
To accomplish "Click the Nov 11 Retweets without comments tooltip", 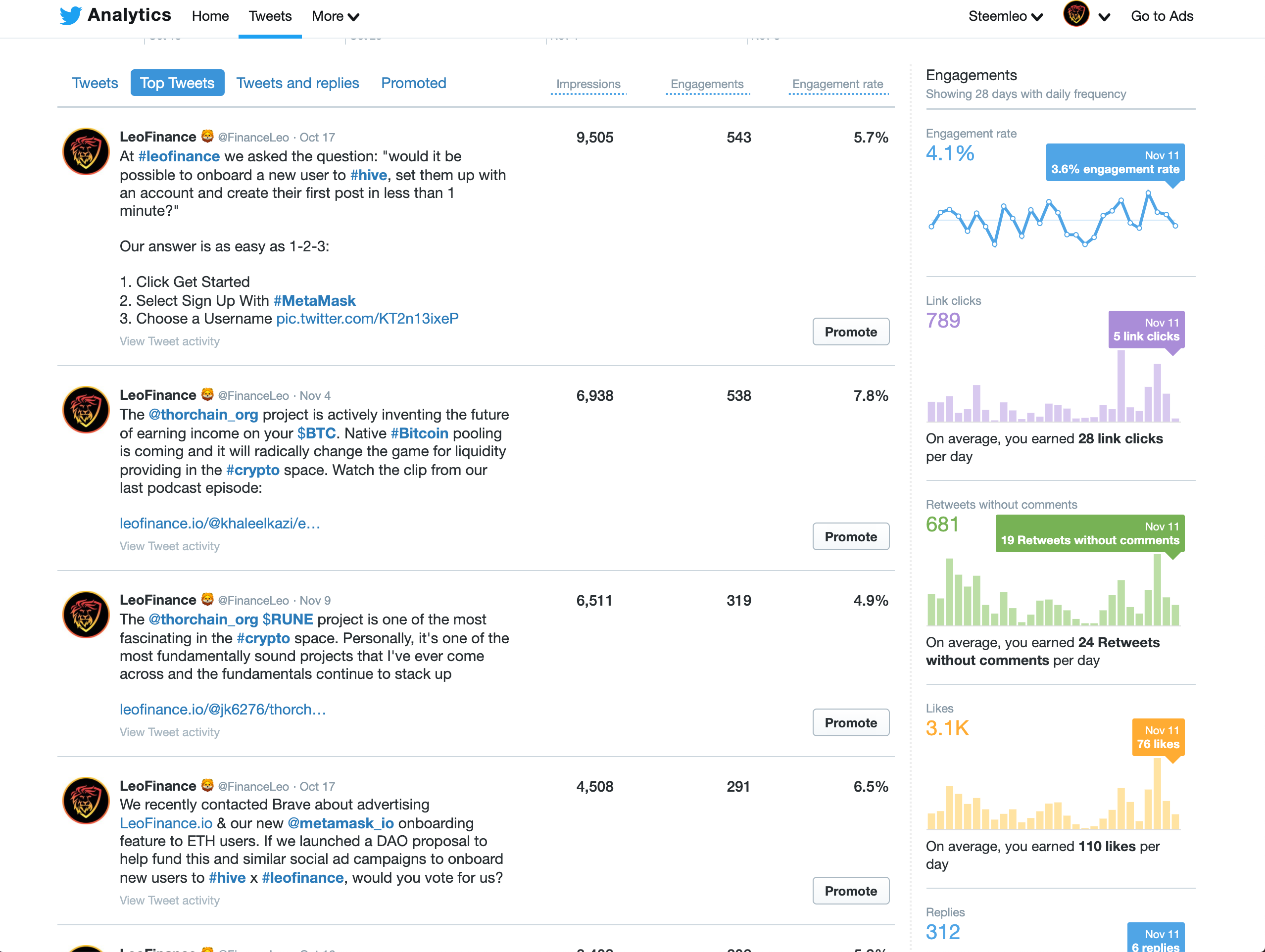I will tap(1089, 533).
